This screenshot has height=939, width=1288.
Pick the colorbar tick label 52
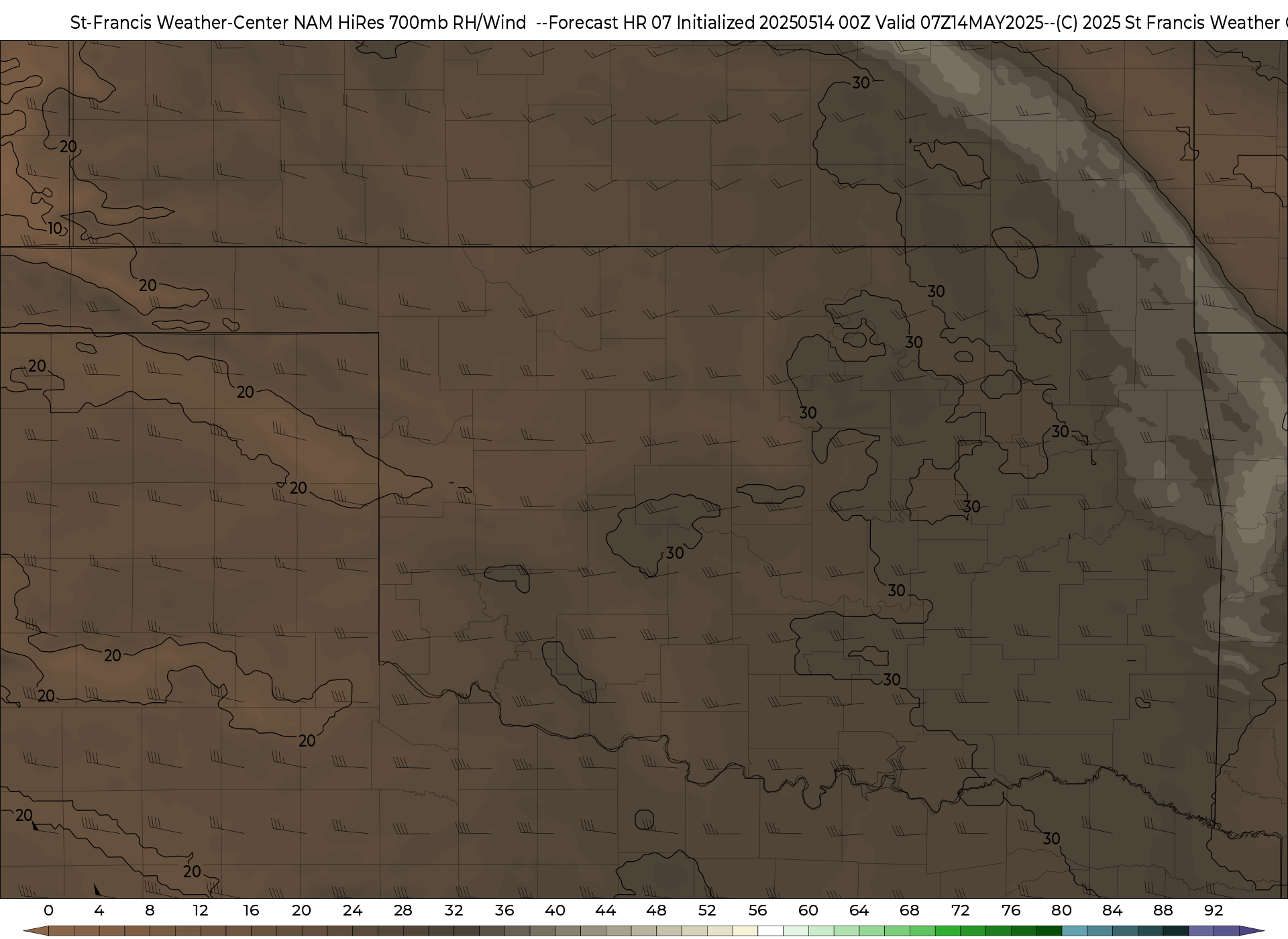pos(707,911)
